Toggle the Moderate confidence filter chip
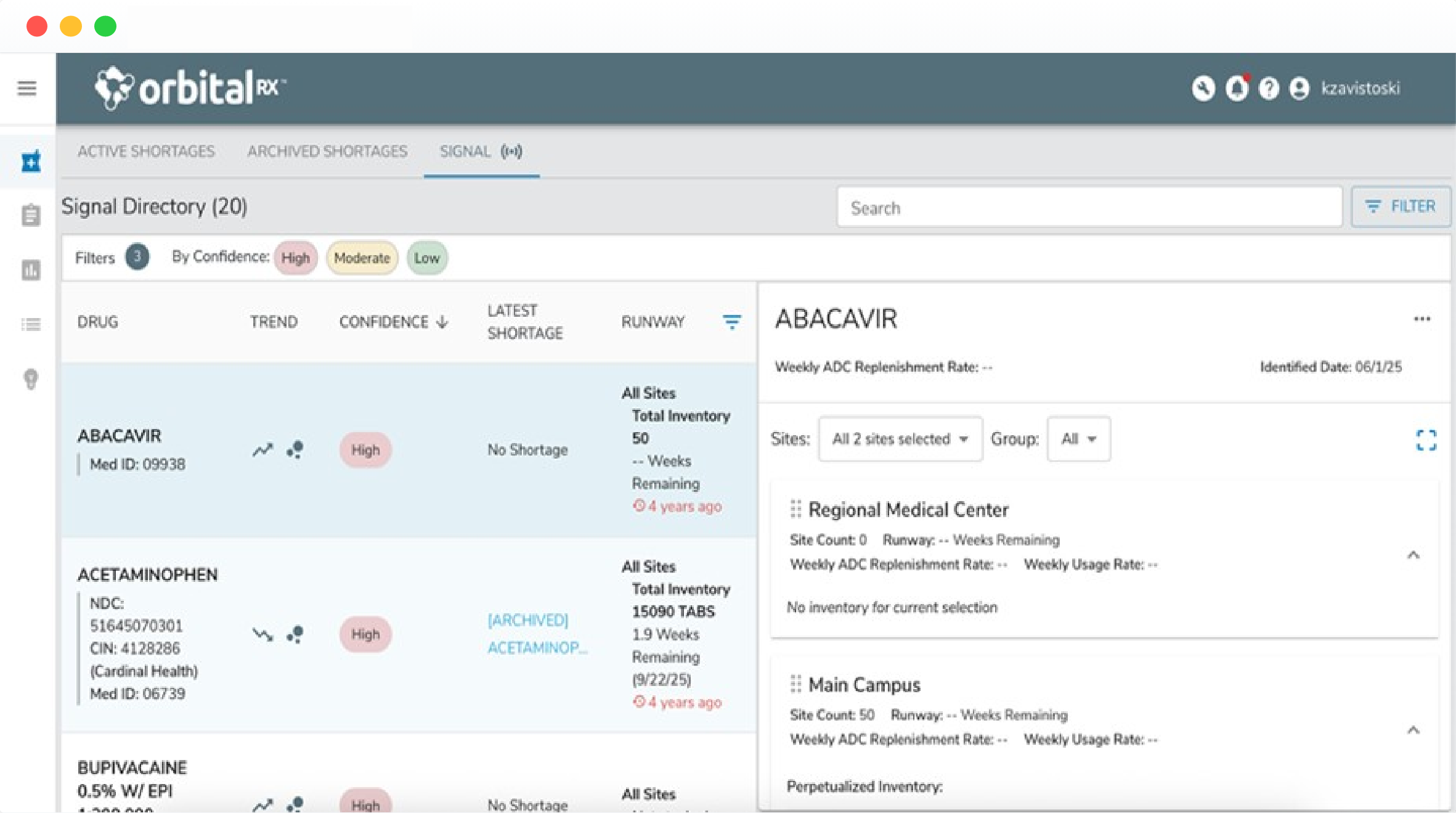The image size is (1456, 813). tap(362, 258)
